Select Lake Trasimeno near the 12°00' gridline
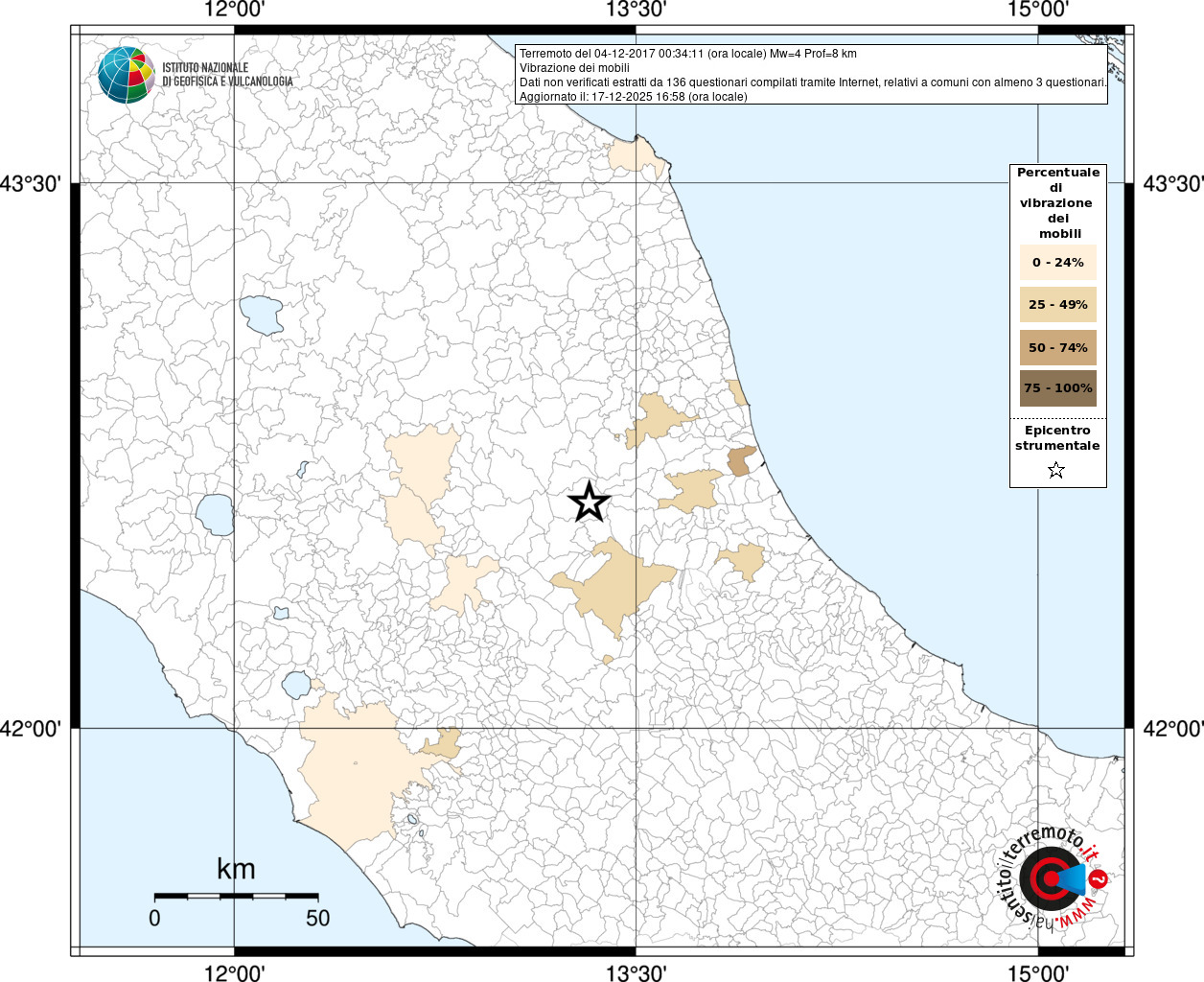 tap(261, 315)
